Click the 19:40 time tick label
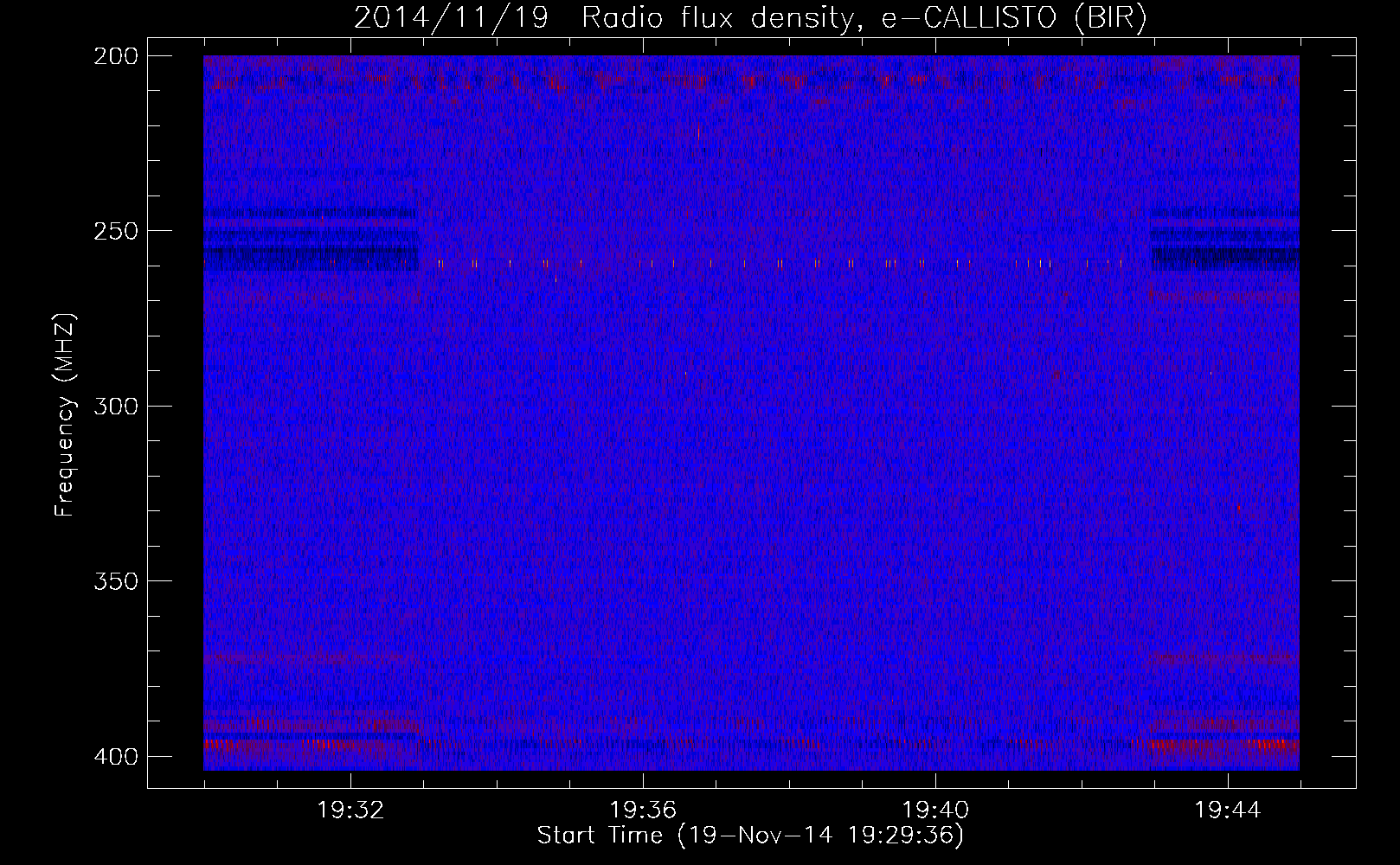The height and width of the screenshot is (865, 1400). (x=935, y=810)
